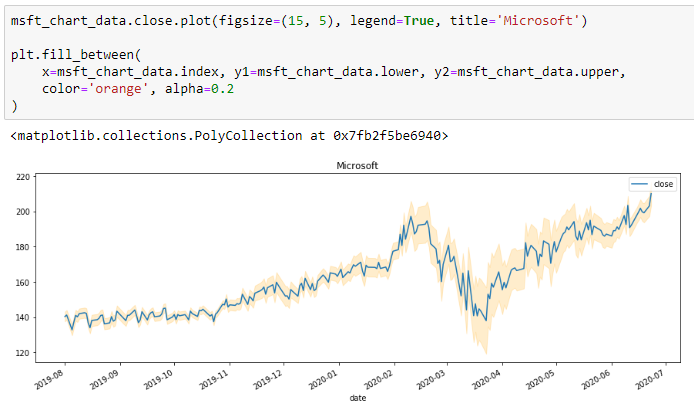694x409 pixels.
Task: Click the x-axis tick label 2019-10
Action: coord(158,380)
